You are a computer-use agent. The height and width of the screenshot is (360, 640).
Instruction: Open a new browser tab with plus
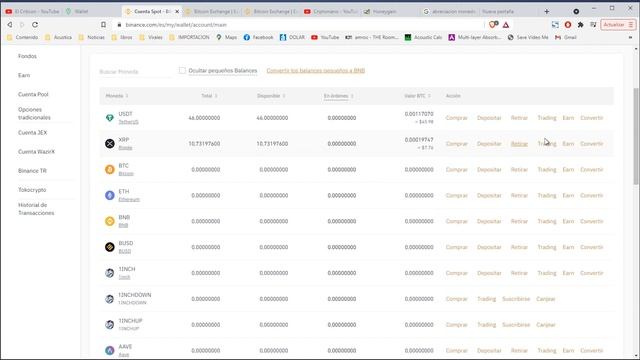click(547, 11)
